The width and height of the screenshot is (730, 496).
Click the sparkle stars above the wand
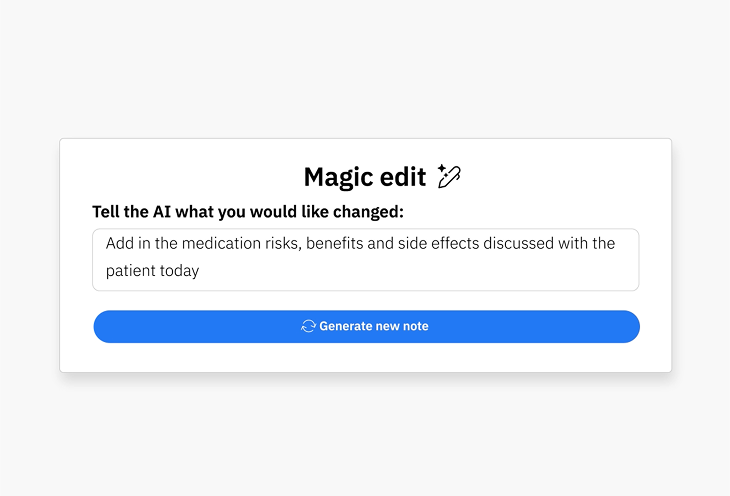click(442, 169)
